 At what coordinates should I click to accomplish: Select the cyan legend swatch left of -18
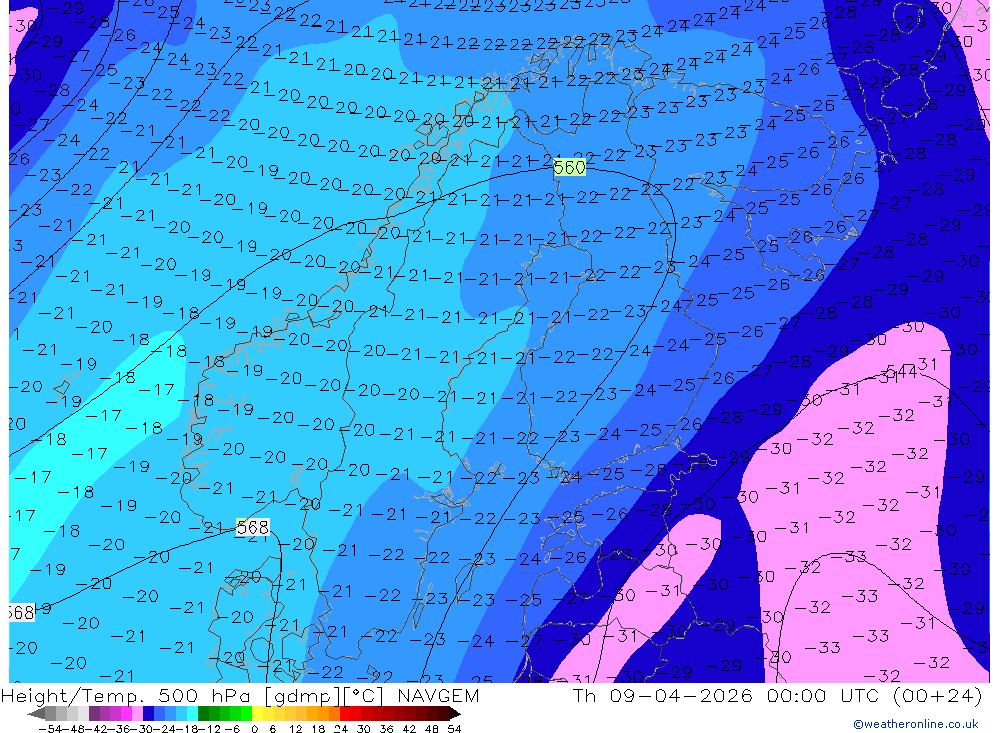pyautogui.click(x=192, y=714)
